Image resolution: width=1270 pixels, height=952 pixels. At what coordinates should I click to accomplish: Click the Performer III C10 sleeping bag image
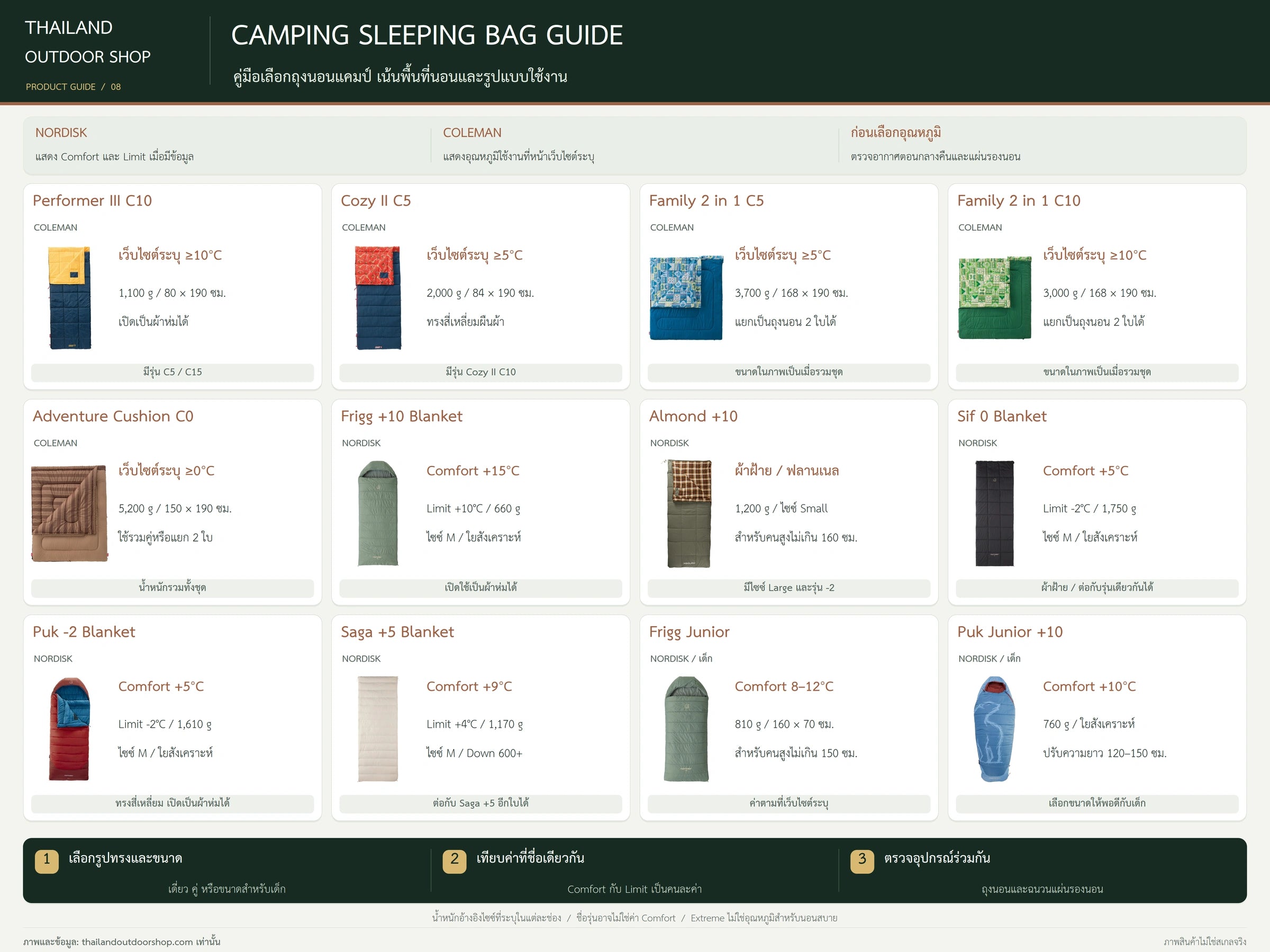click(x=69, y=297)
